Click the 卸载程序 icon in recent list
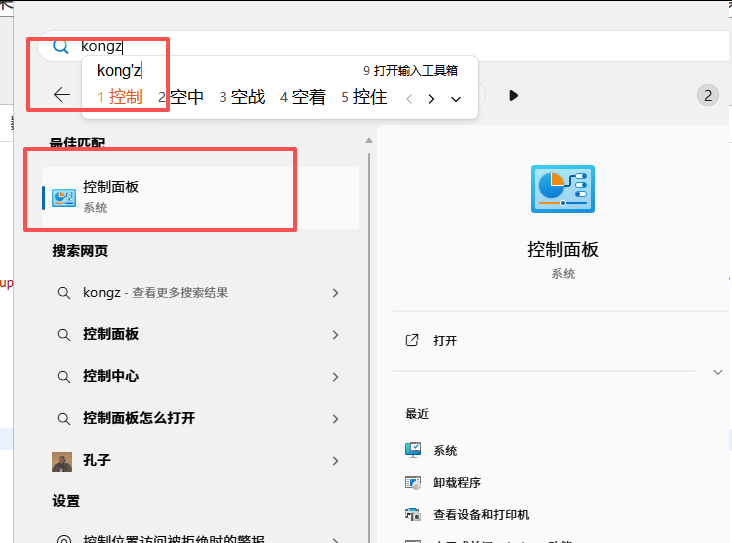Screen dimensions: 732x543 [x=414, y=483]
